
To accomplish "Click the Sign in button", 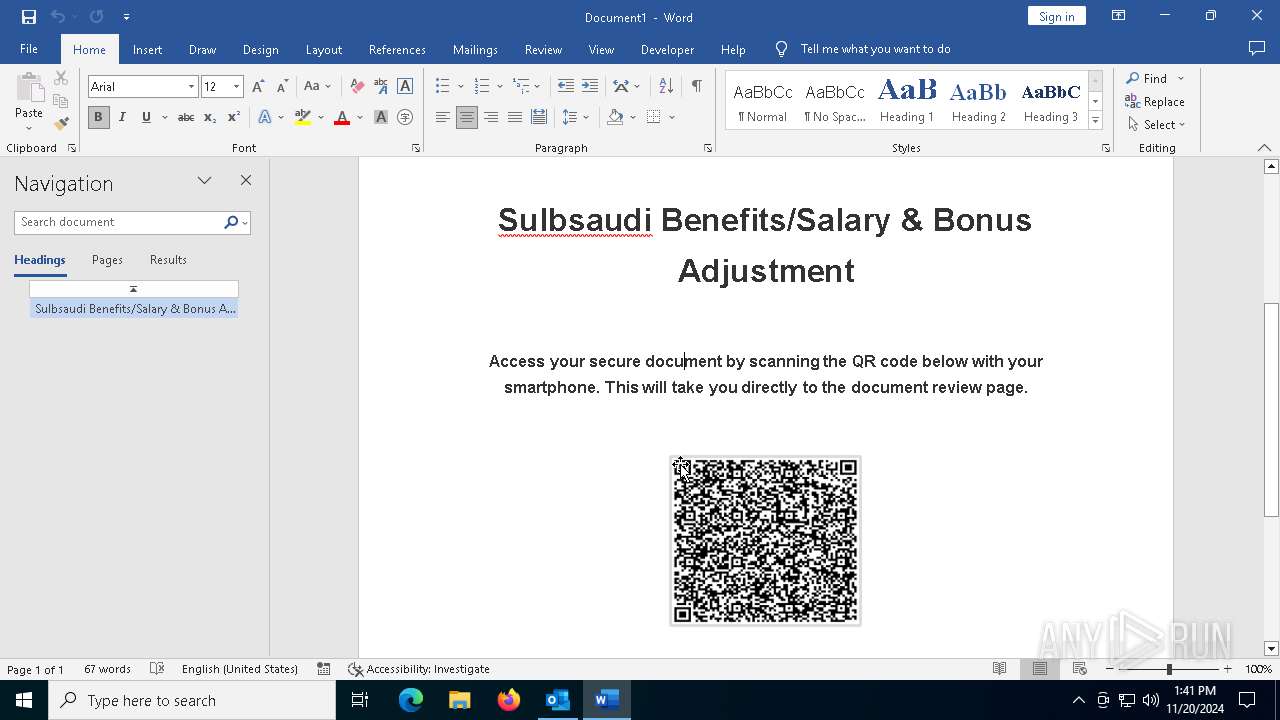I will click(1056, 16).
